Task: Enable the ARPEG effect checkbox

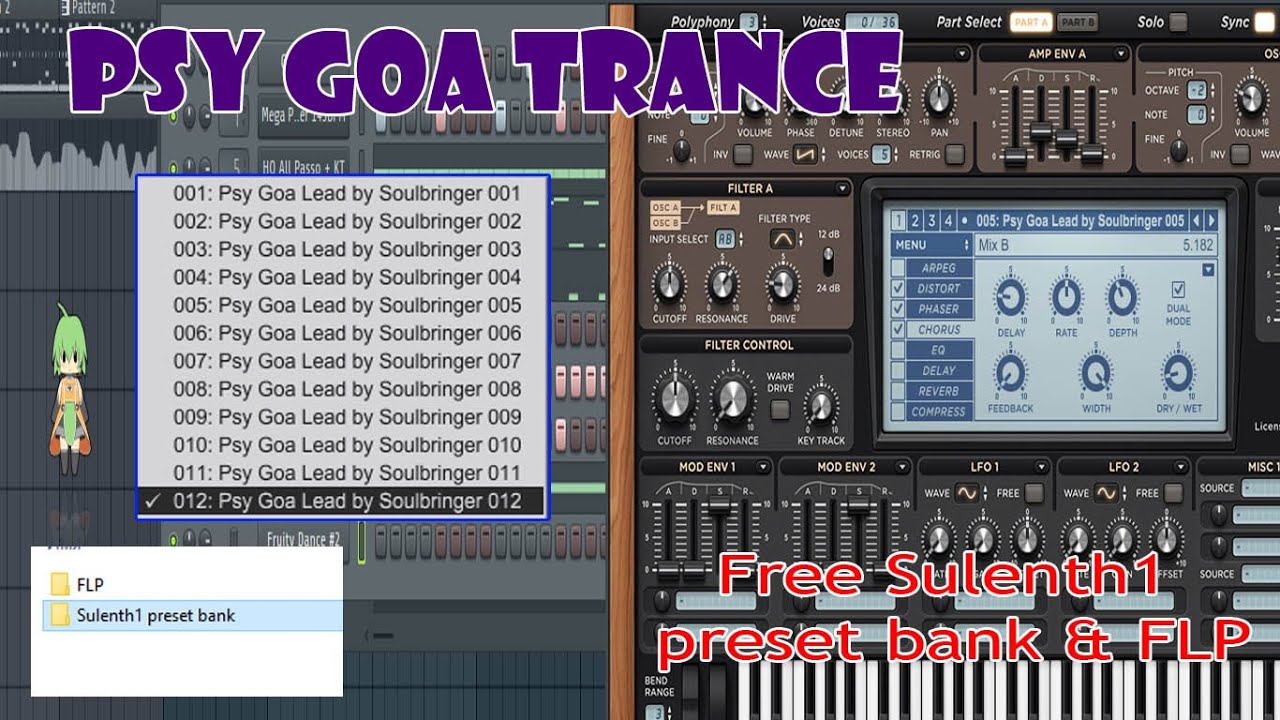Action: [898, 268]
